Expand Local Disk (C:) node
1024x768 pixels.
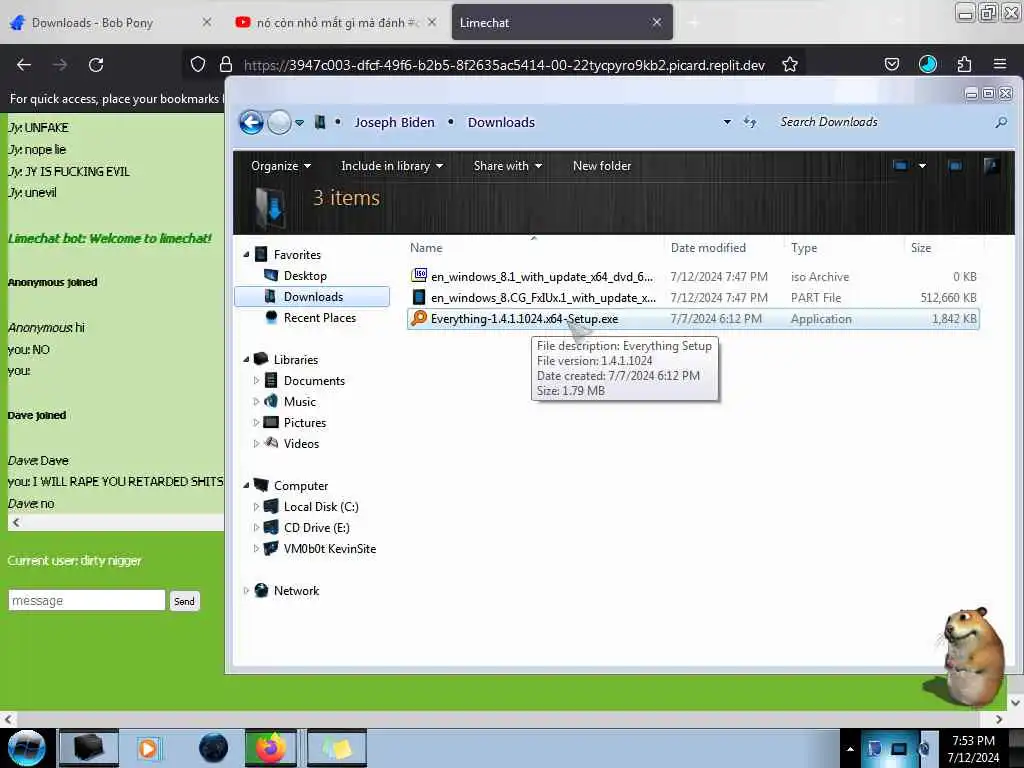pyautogui.click(x=256, y=506)
